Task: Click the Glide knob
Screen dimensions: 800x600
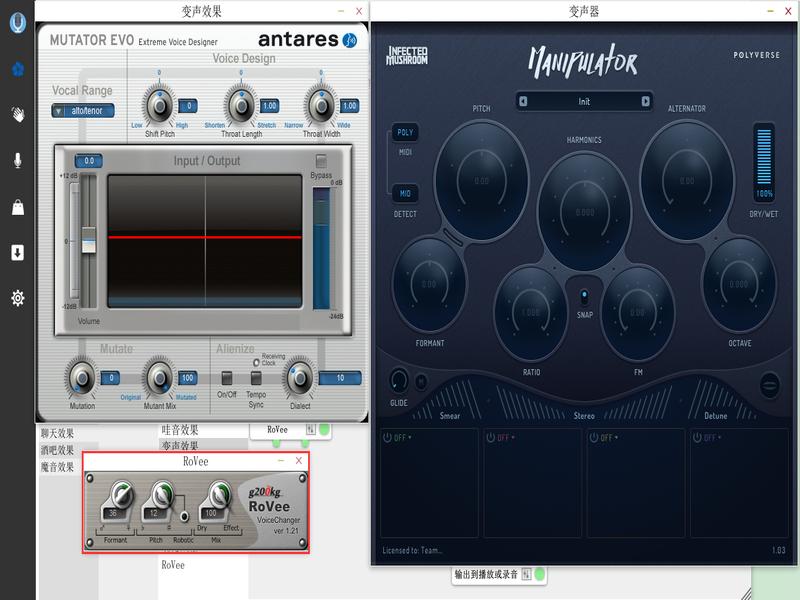Action: click(x=399, y=381)
